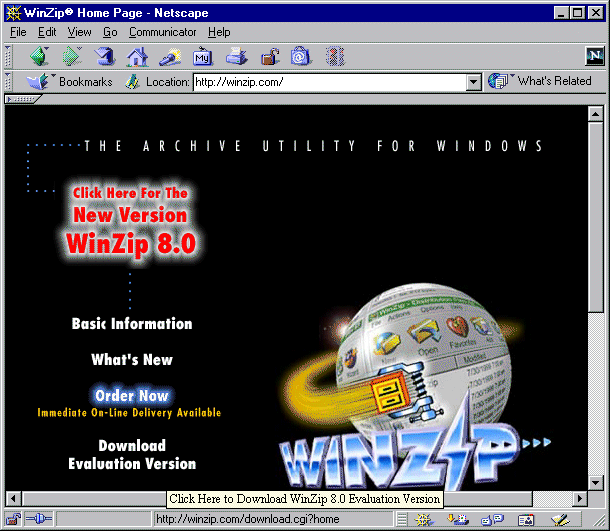Open Mailbox from component bar
Viewport: 610px width, 531px height.
click(458, 519)
